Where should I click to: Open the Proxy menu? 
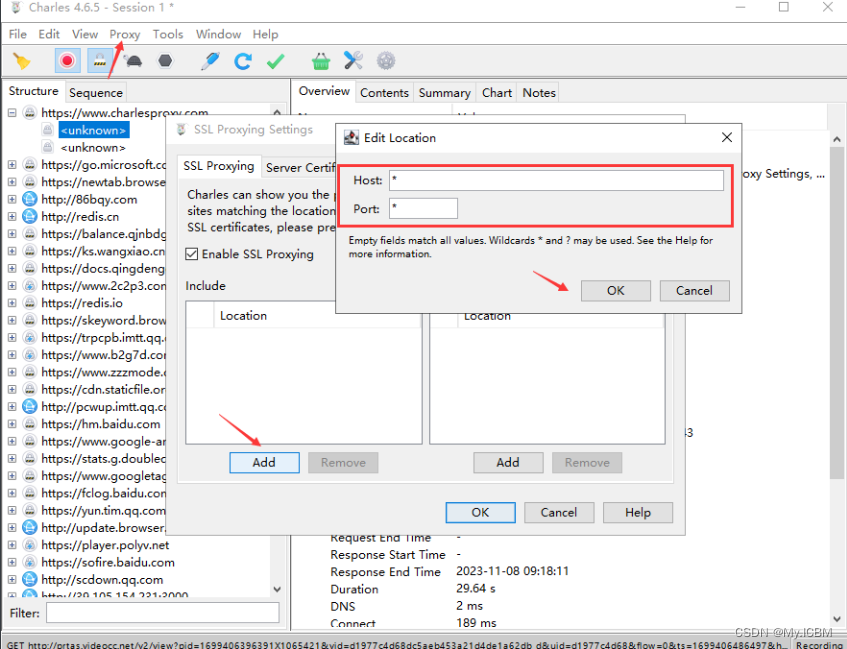pyautogui.click(x=125, y=34)
